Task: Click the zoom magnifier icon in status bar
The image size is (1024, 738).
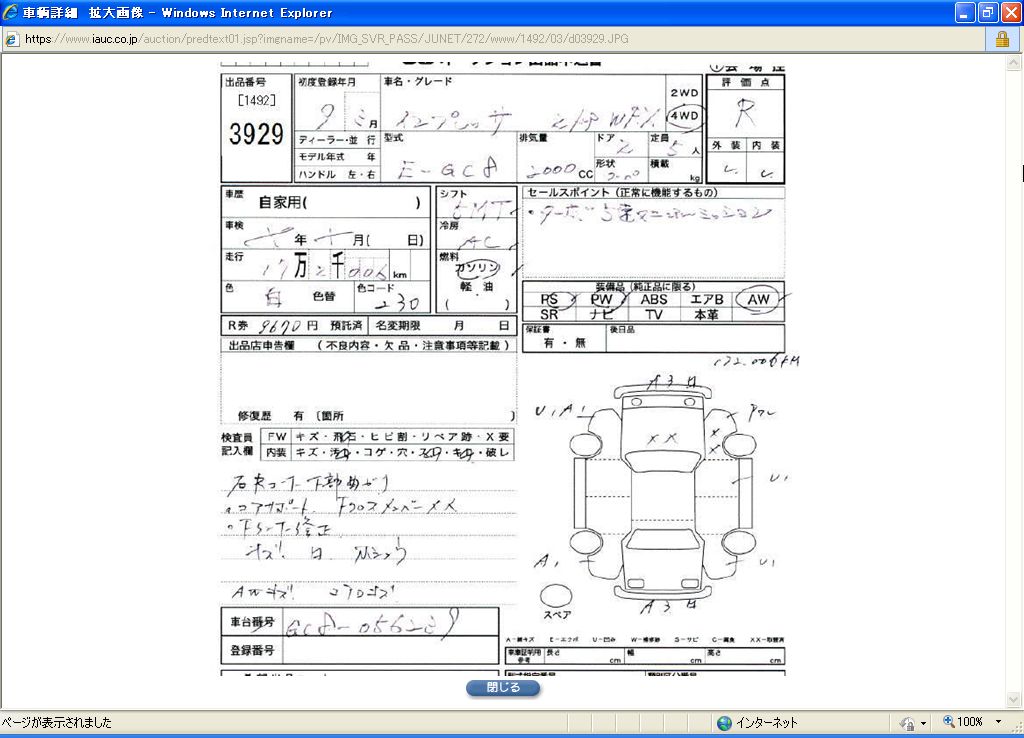Action: (947, 722)
